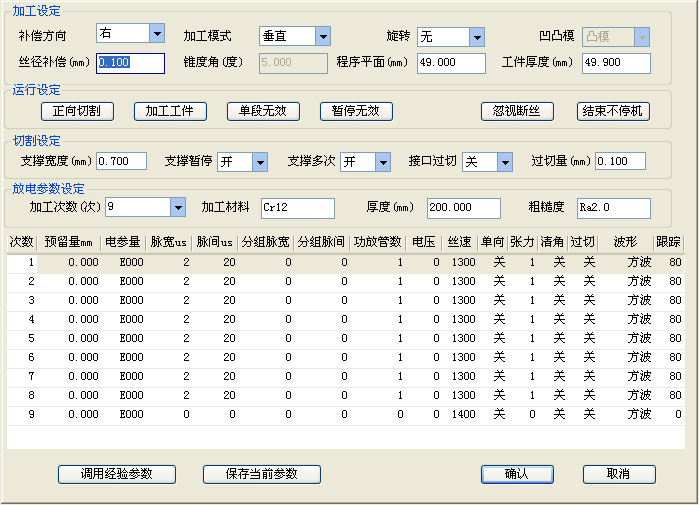
Task: Click the 暂停无效 button
Action: pyautogui.click(x=355, y=111)
